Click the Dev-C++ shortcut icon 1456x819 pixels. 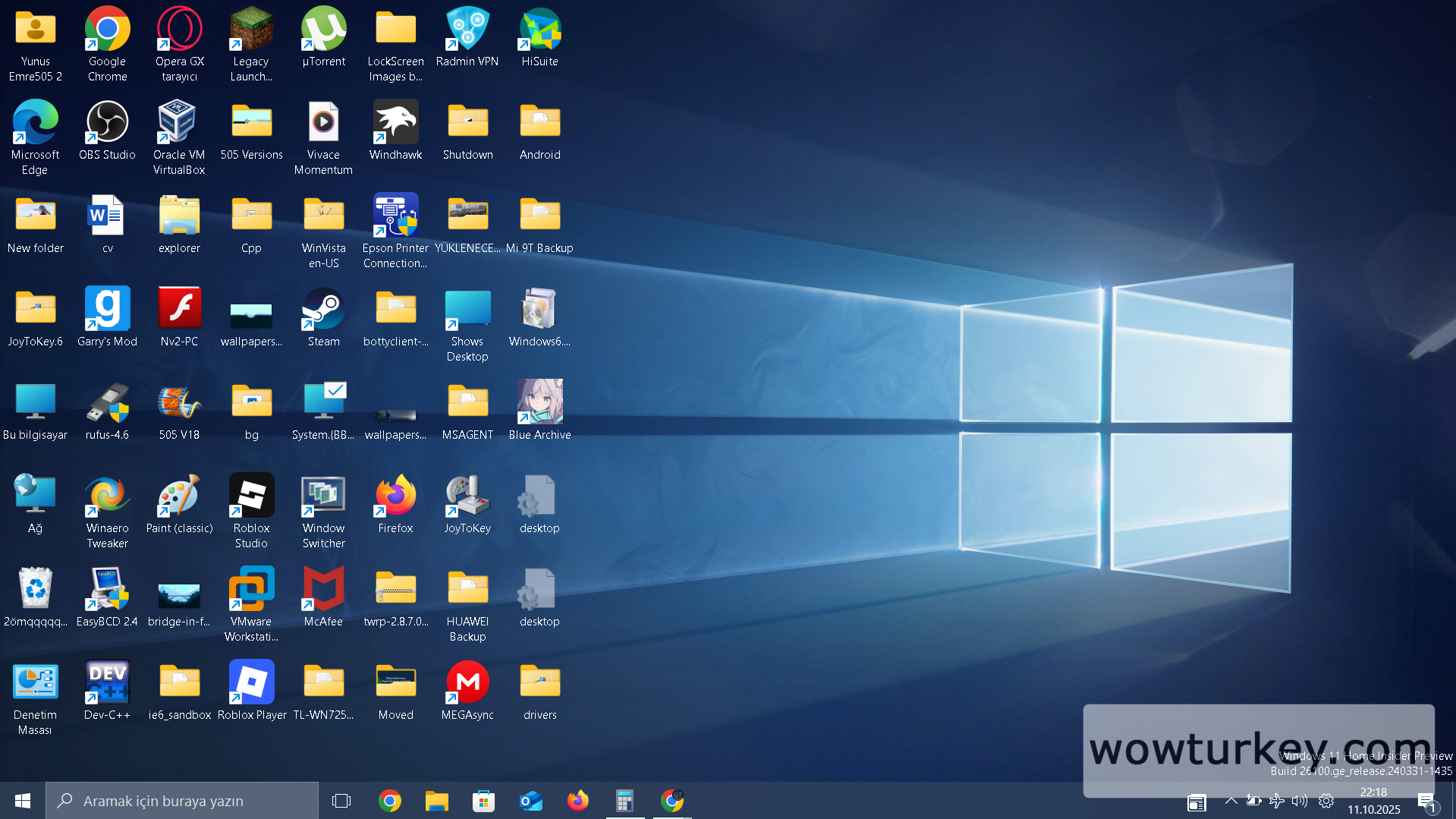tap(107, 683)
